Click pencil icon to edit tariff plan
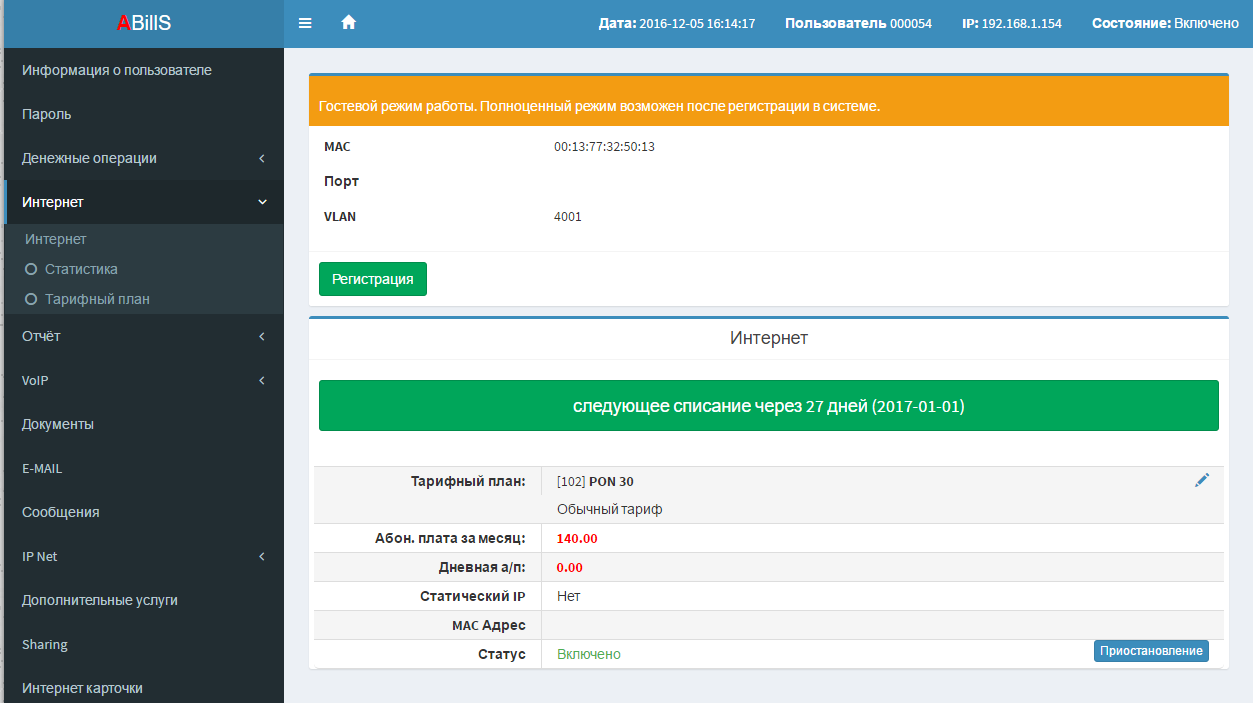This screenshot has height=703, width=1253. [1202, 481]
